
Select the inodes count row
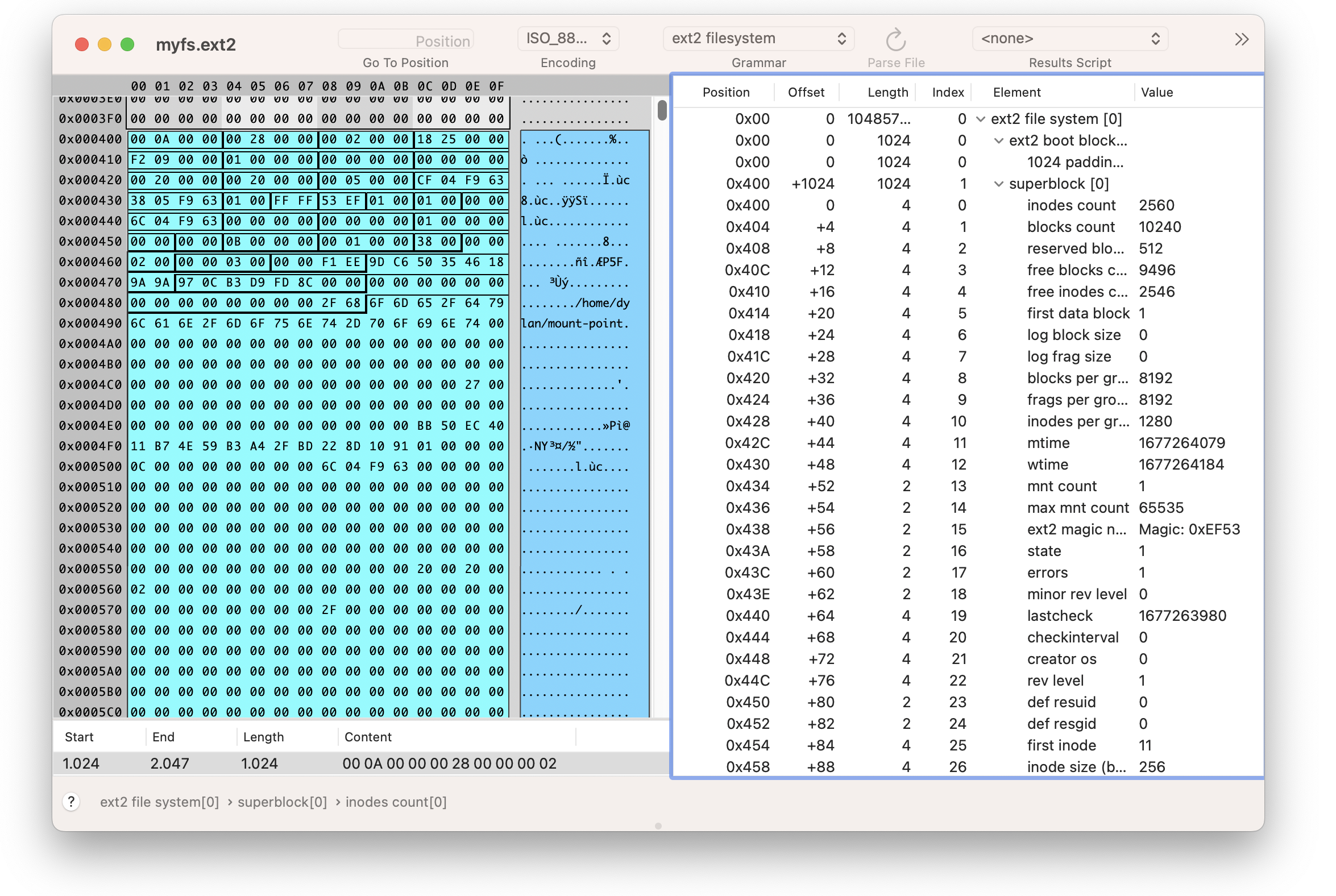968,205
